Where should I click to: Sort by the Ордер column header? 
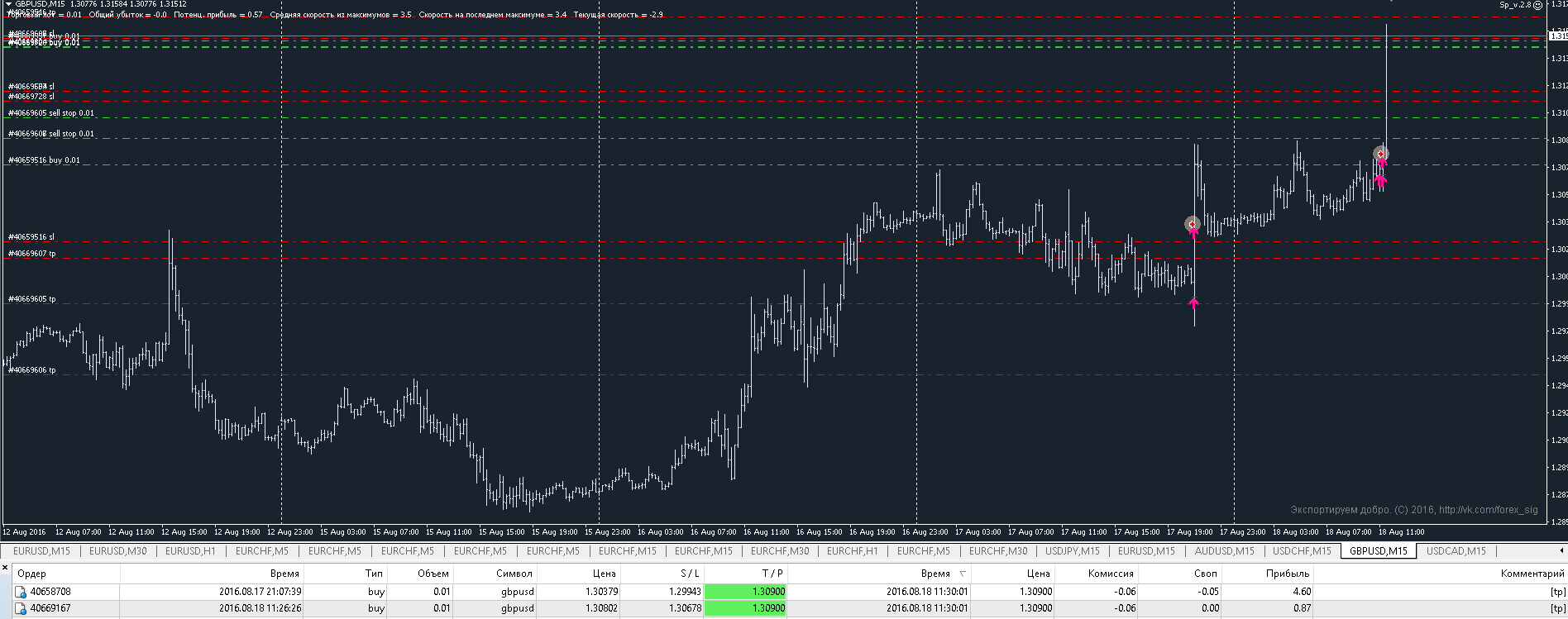(x=66, y=573)
